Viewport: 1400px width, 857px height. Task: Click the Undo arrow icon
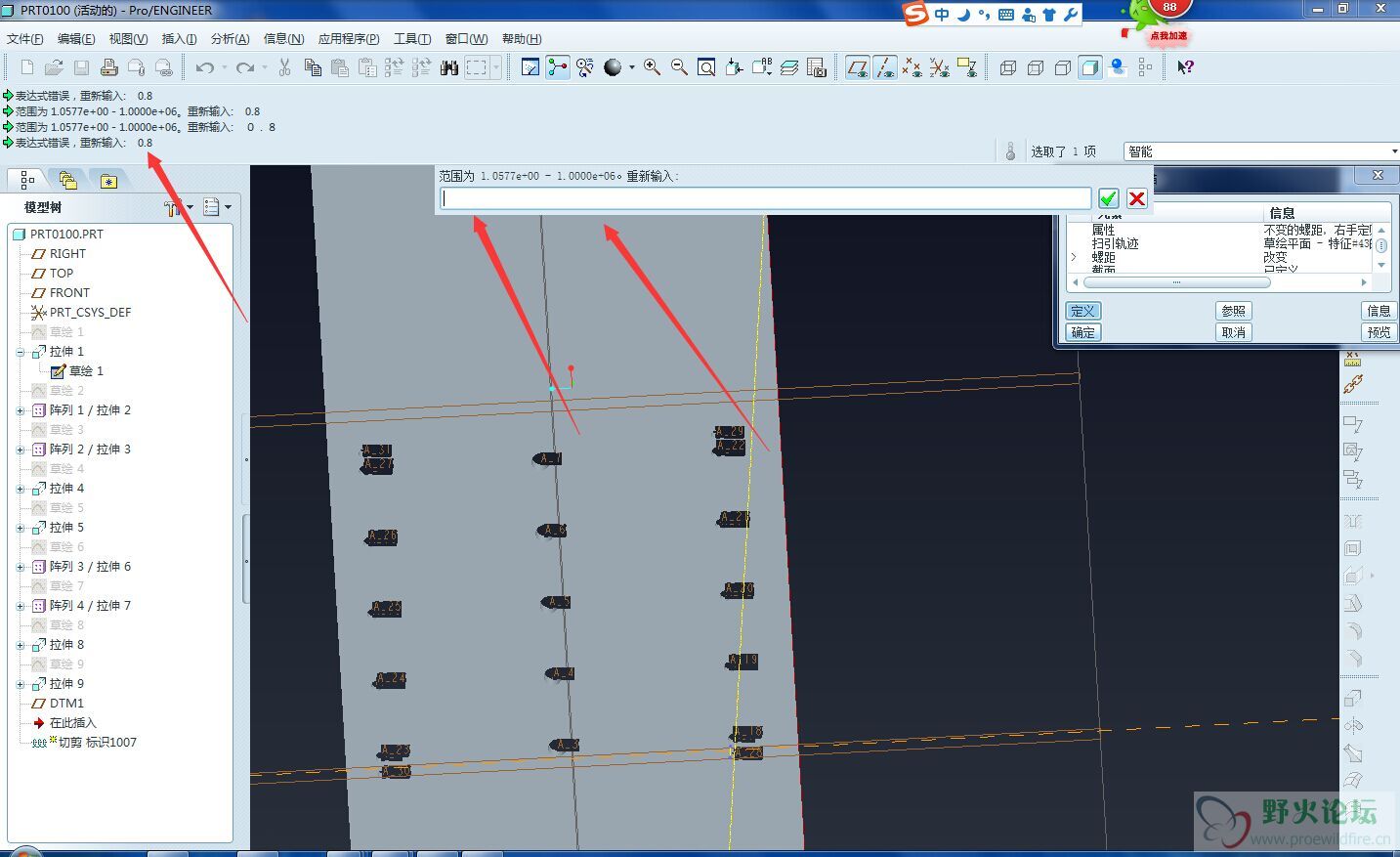click(x=205, y=67)
